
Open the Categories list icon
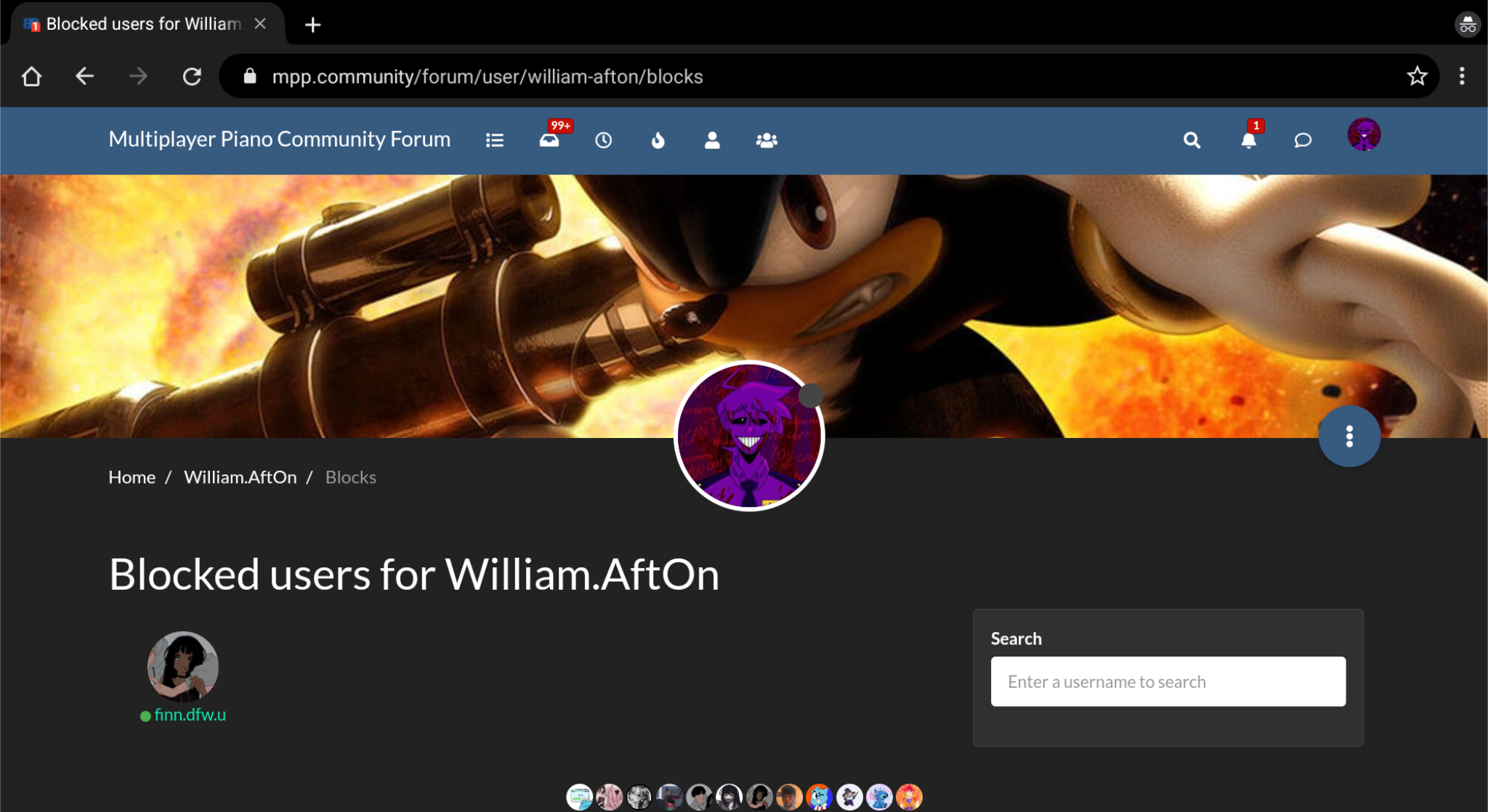point(495,140)
